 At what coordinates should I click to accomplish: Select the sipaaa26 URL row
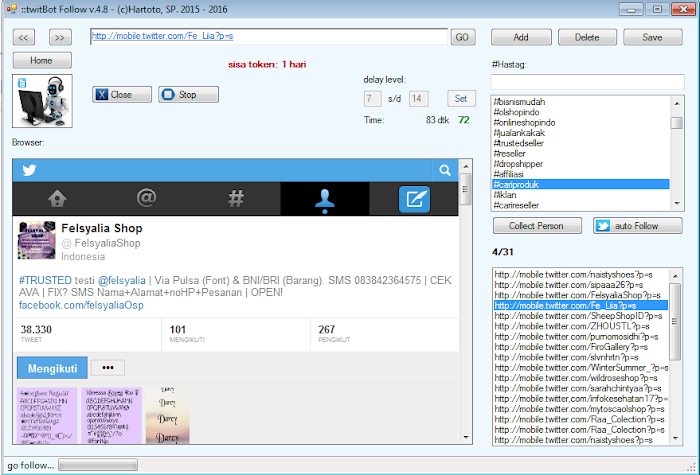click(x=581, y=285)
